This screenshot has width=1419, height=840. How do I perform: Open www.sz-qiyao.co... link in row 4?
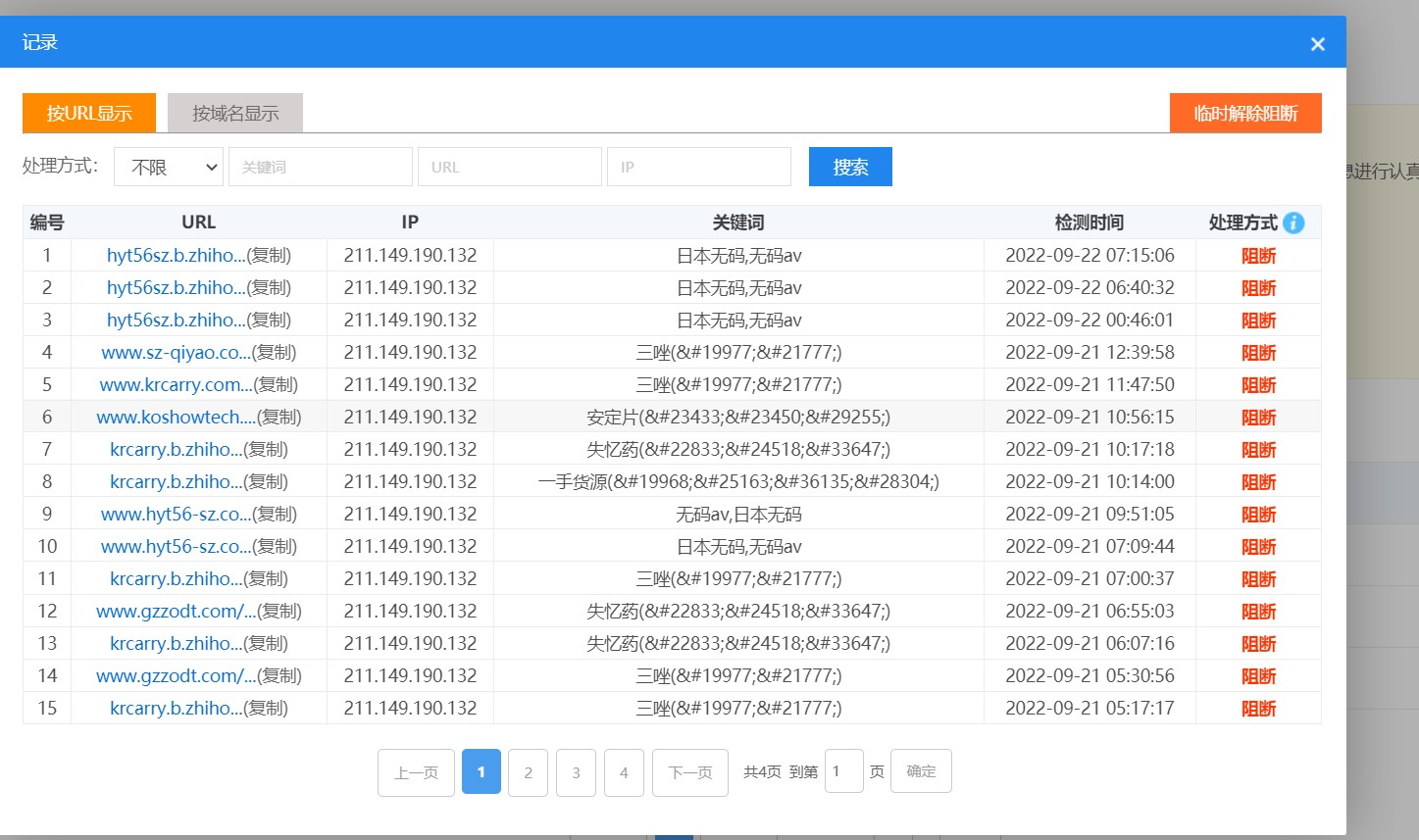pyautogui.click(x=176, y=352)
